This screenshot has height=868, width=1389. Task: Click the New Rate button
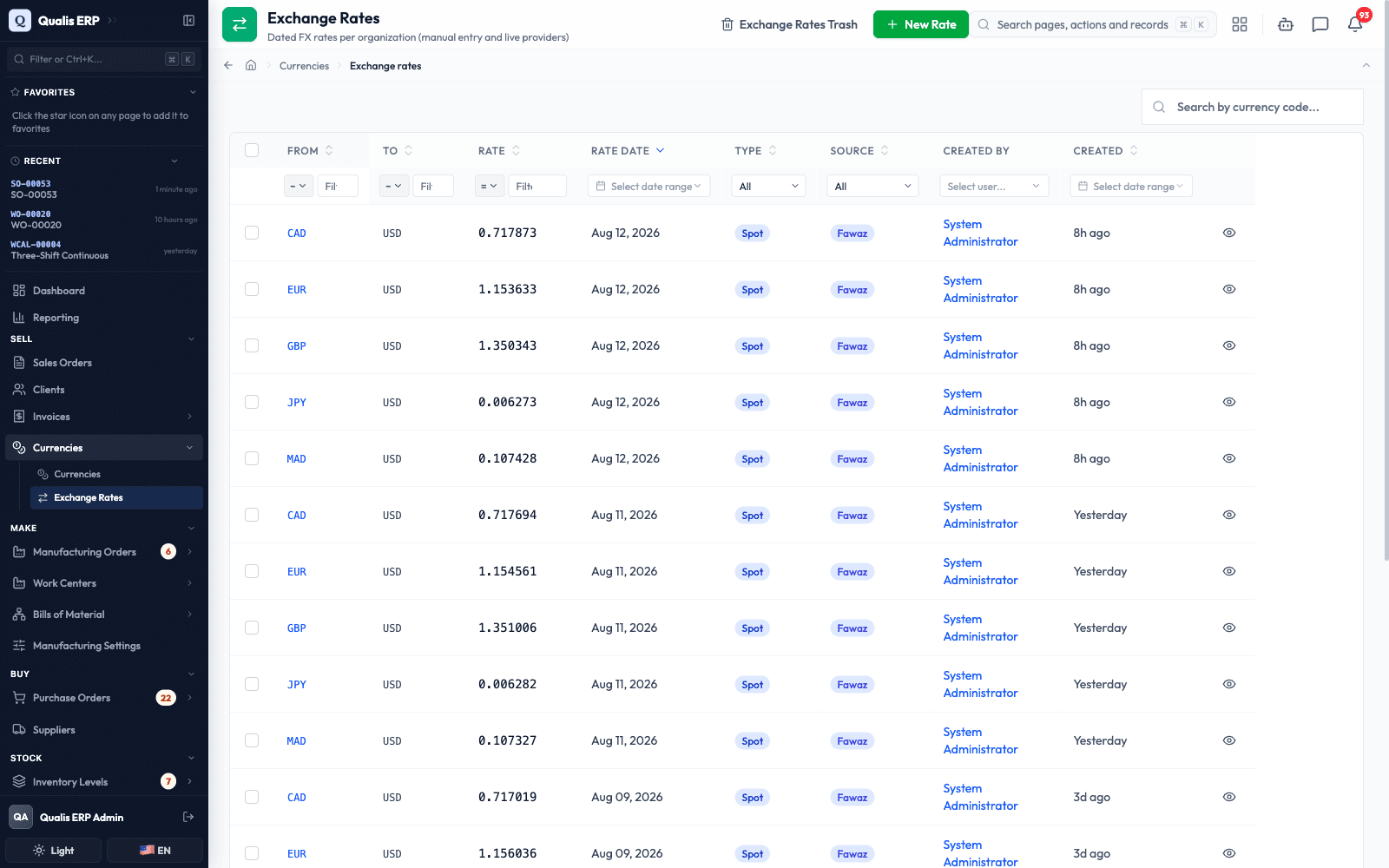point(921,24)
